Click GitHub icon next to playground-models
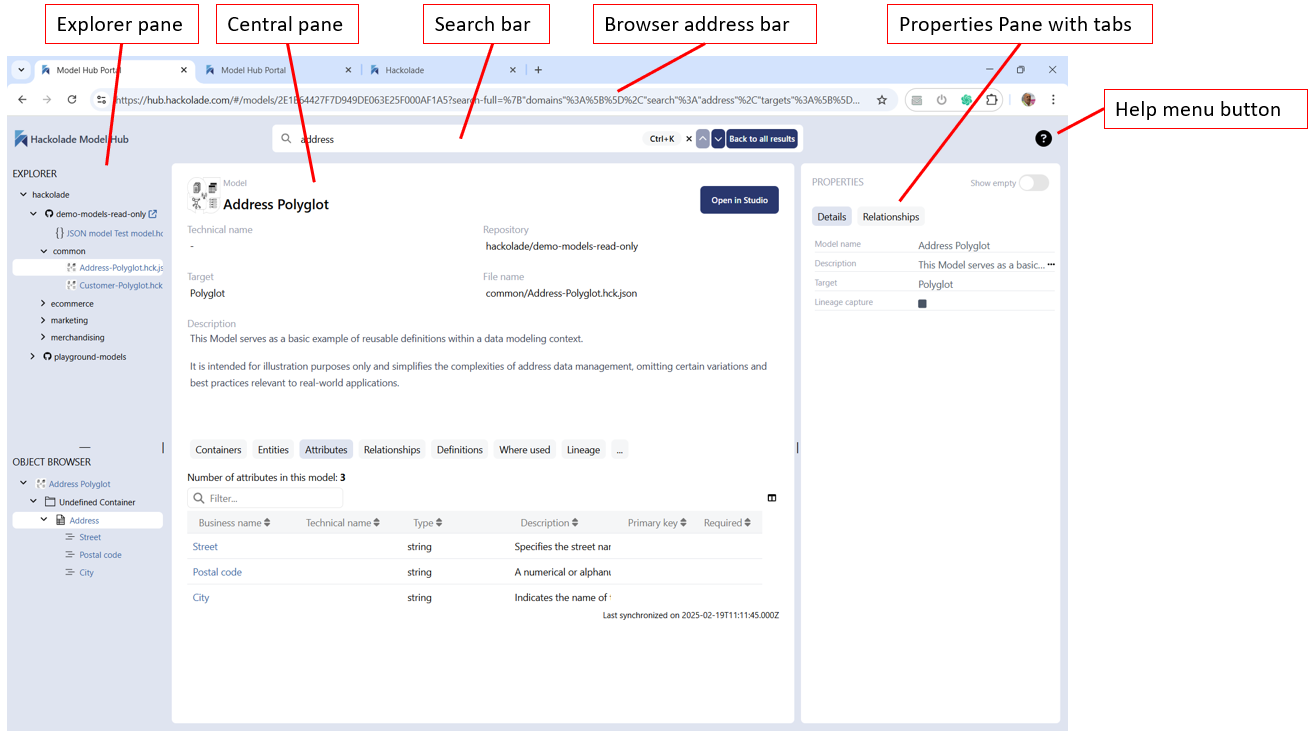The width and height of the screenshot is (1311, 738). point(47,356)
